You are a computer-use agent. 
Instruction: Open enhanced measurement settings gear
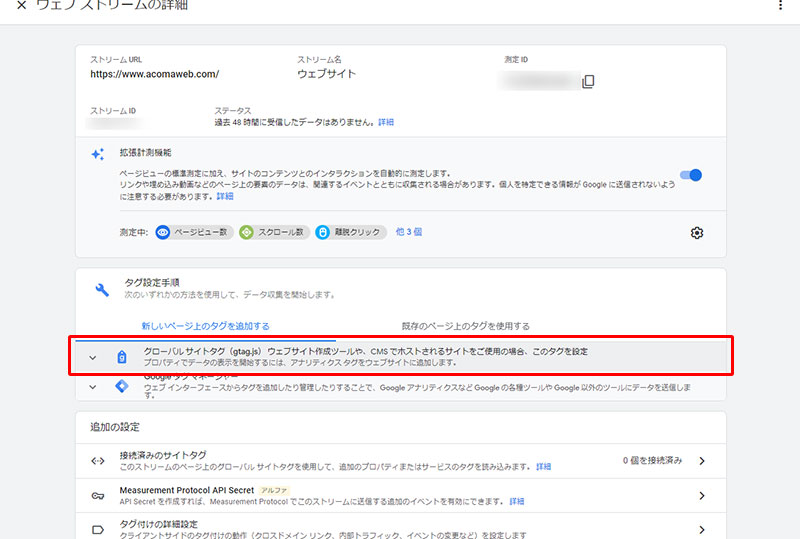click(x=696, y=233)
